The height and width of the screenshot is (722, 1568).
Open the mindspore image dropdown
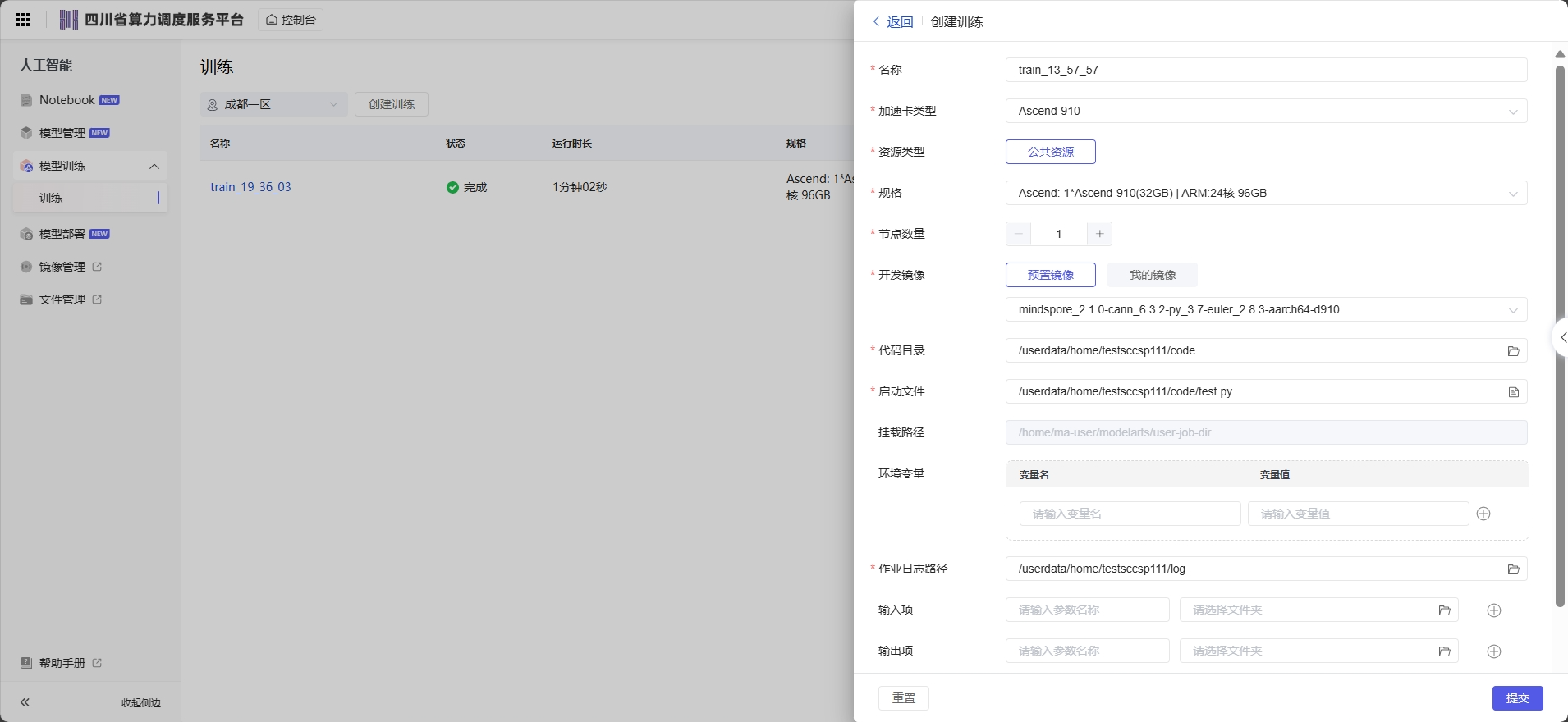1266,309
